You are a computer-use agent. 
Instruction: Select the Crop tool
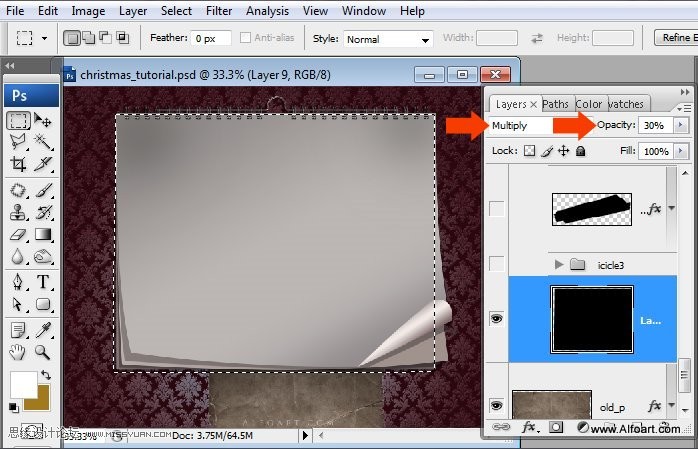coord(18,164)
